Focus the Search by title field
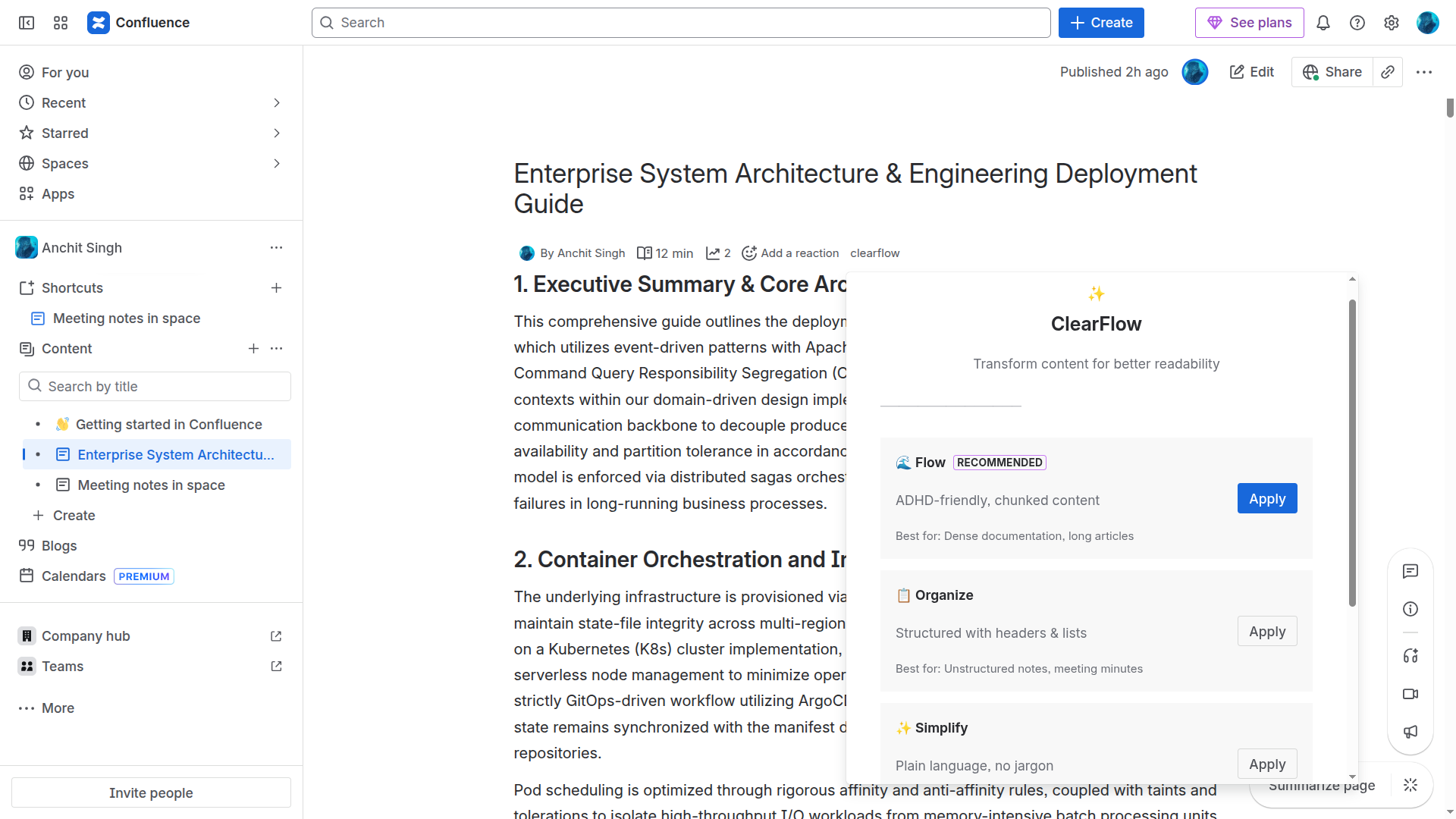This screenshot has height=819, width=1456. click(155, 387)
